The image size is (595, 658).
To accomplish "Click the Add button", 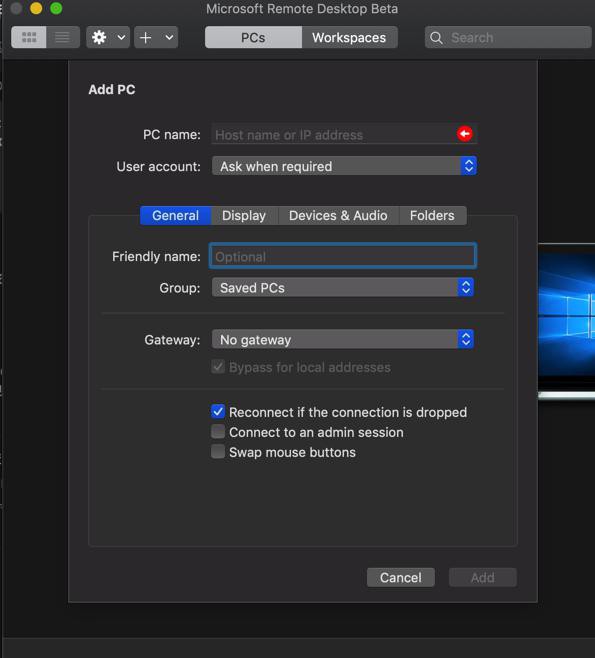I will click(483, 577).
